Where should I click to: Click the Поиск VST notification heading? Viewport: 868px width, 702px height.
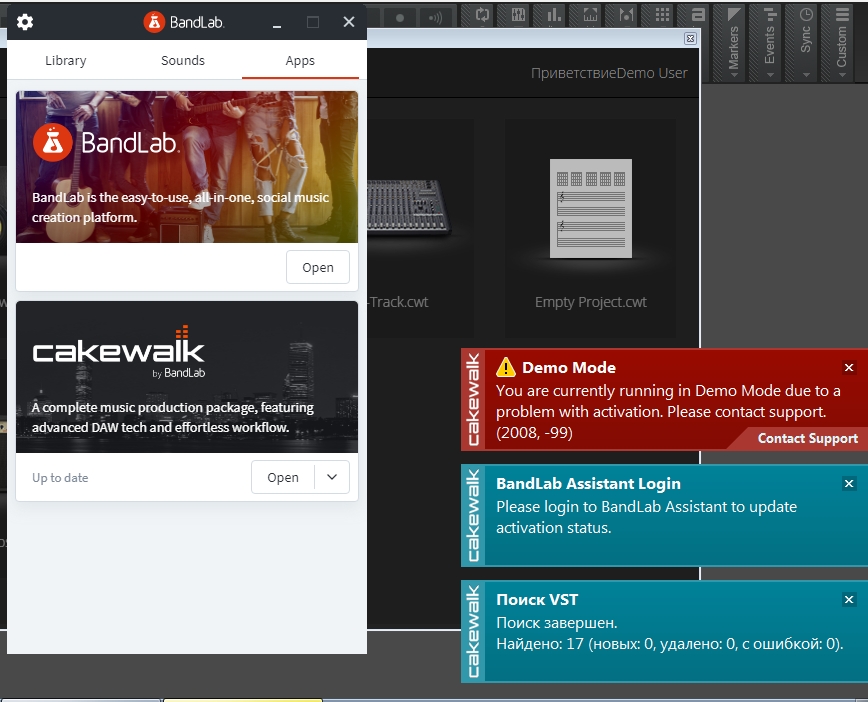(537, 600)
